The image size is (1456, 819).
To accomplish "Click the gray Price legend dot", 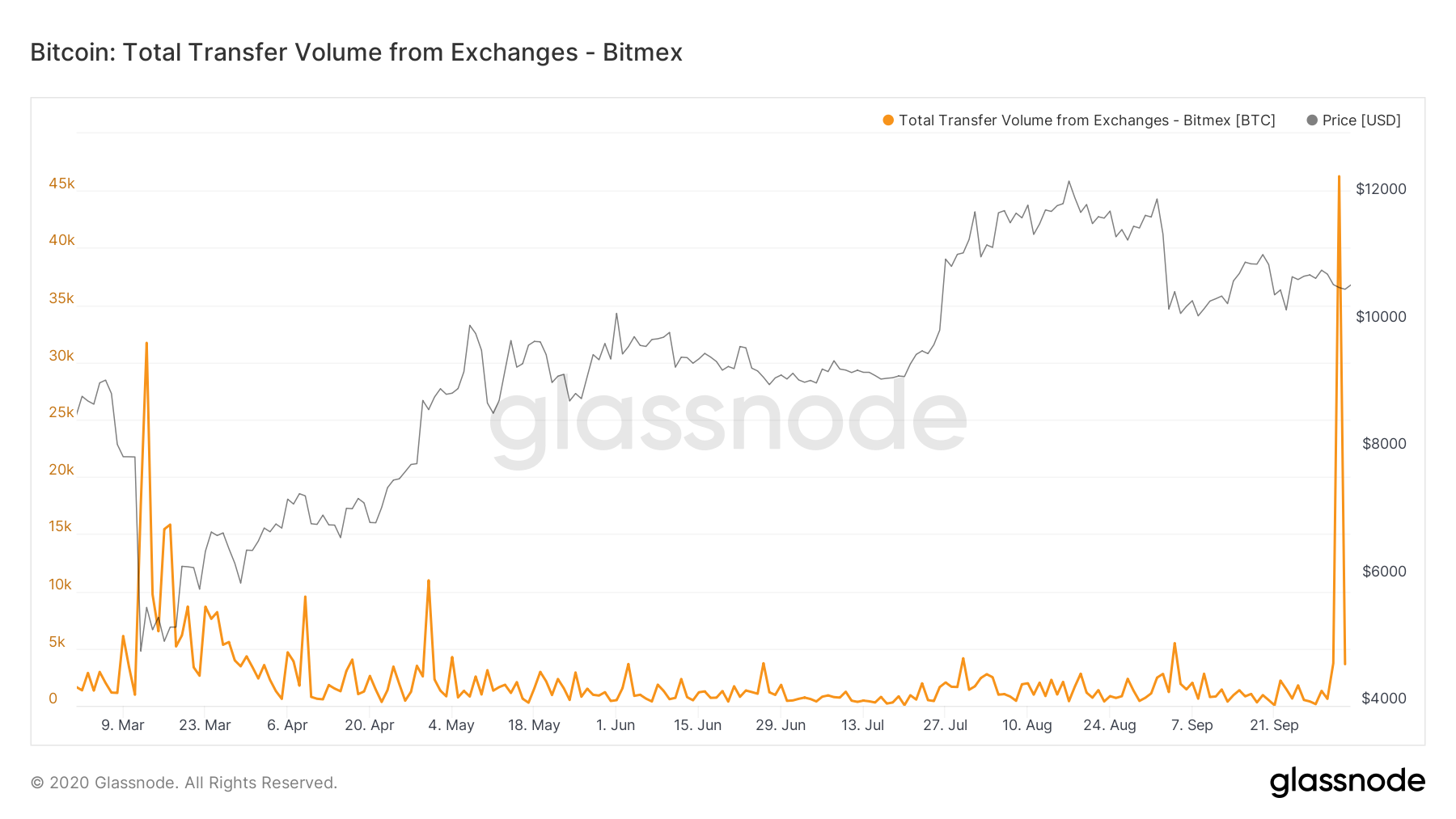I will [x=1312, y=120].
